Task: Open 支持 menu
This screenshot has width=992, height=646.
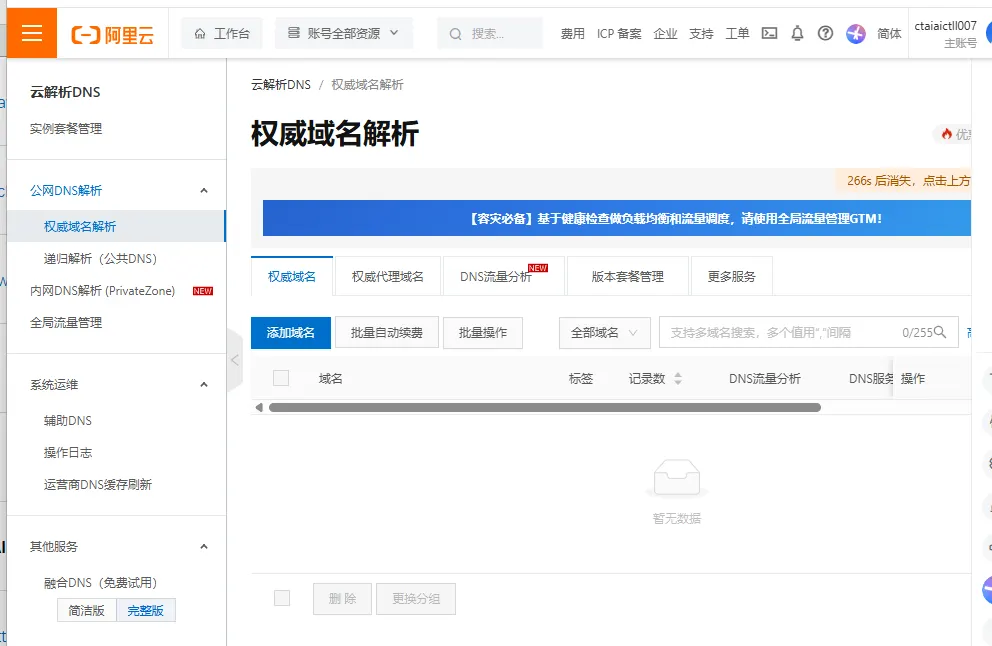Action: coord(701,34)
